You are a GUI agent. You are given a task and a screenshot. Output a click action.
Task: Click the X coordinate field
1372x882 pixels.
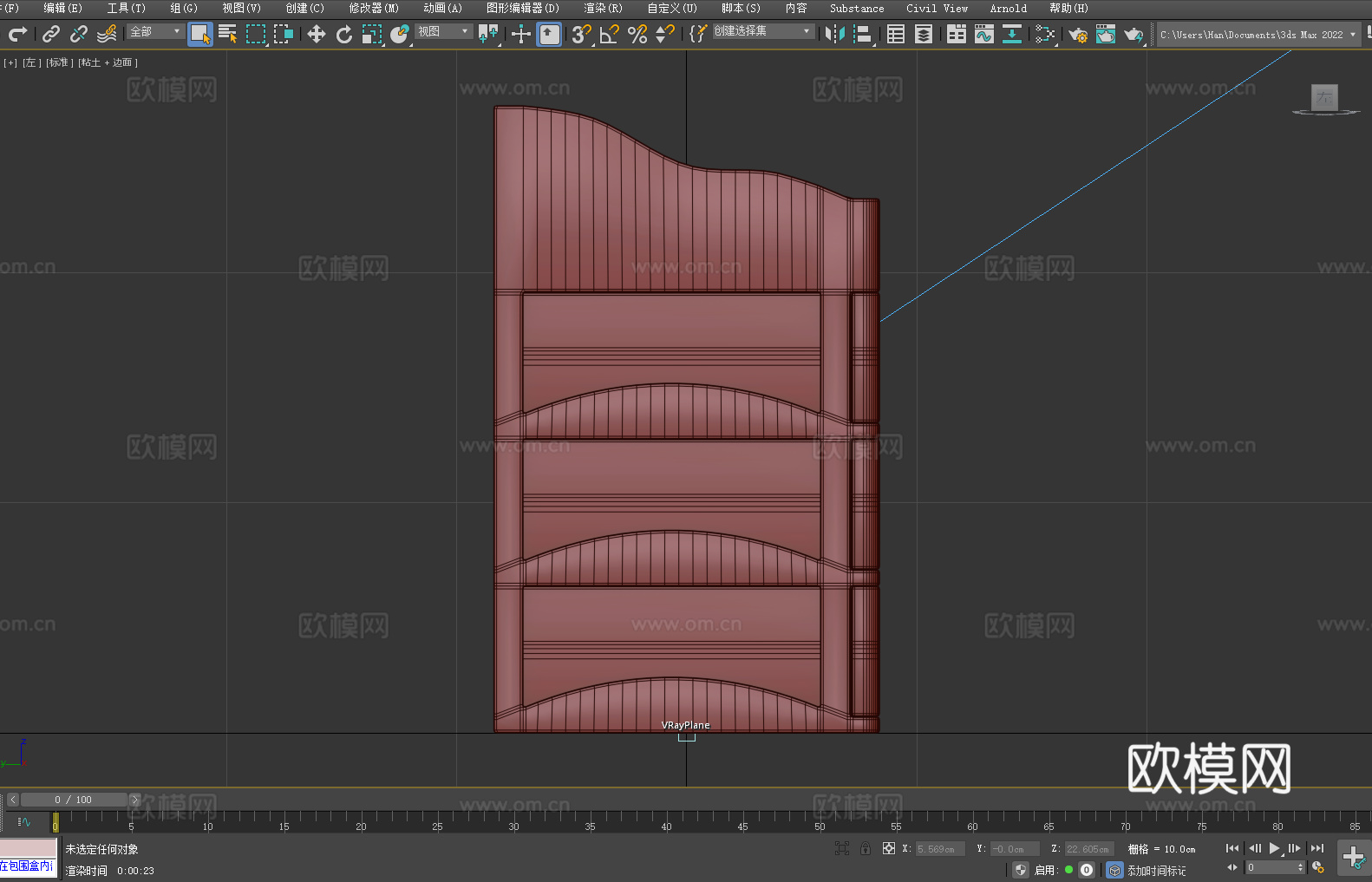[941, 849]
